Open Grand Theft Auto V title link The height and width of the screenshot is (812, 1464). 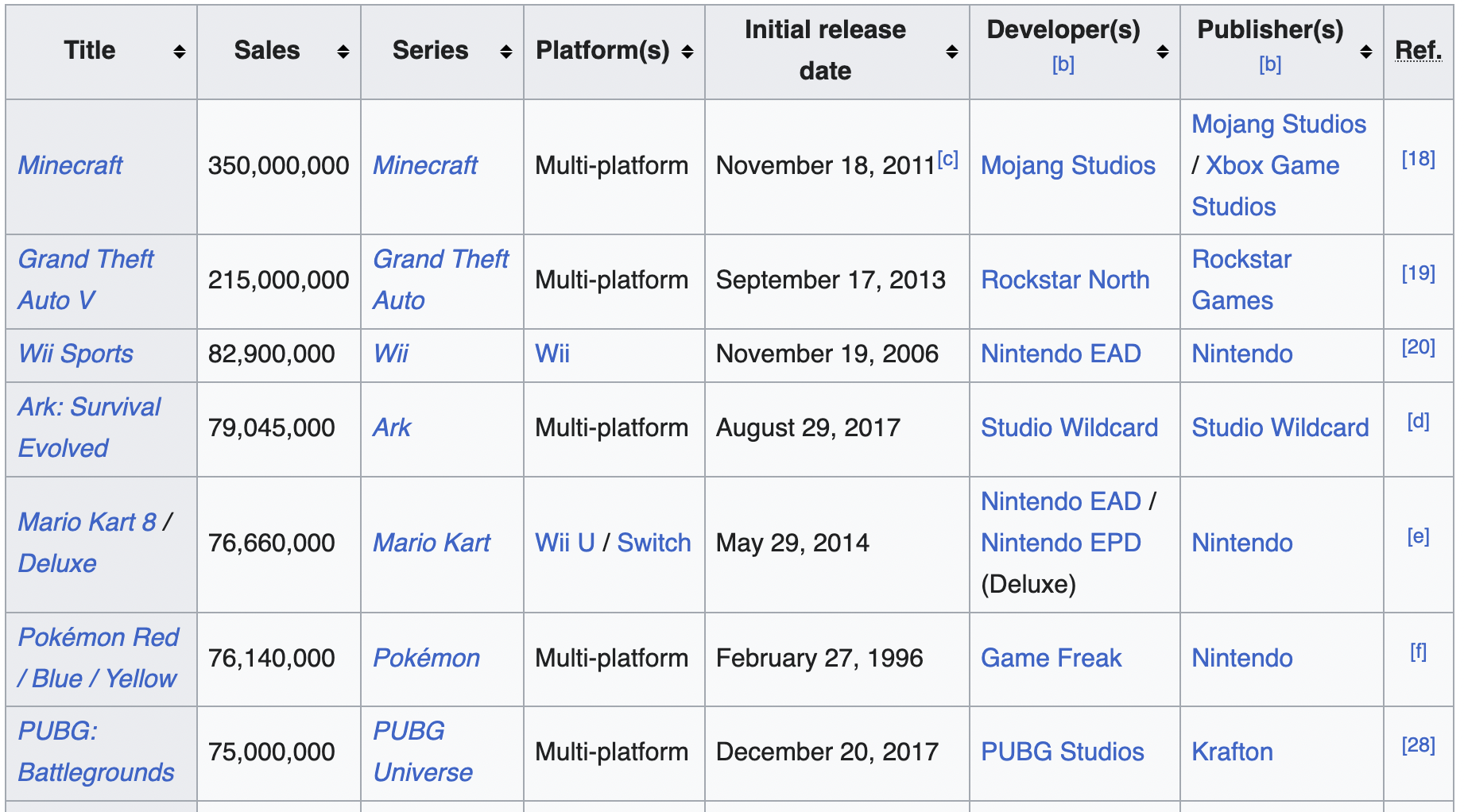pyautogui.click(x=86, y=280)
